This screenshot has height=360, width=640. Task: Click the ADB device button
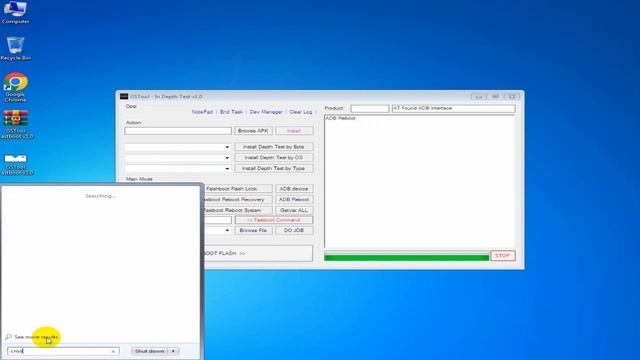point(294,189)
